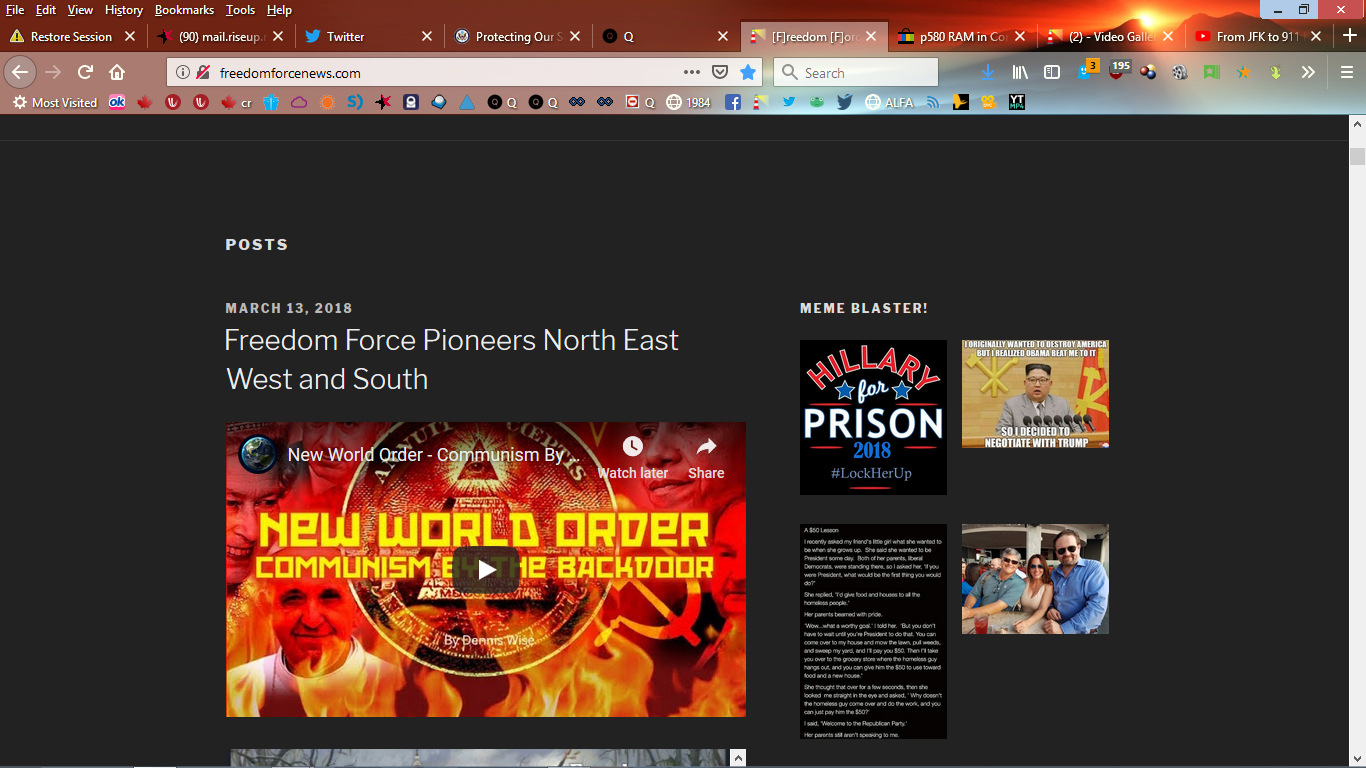Play the New World Order video
Screen dimensions: 1366x768
(x=486, y=569)
